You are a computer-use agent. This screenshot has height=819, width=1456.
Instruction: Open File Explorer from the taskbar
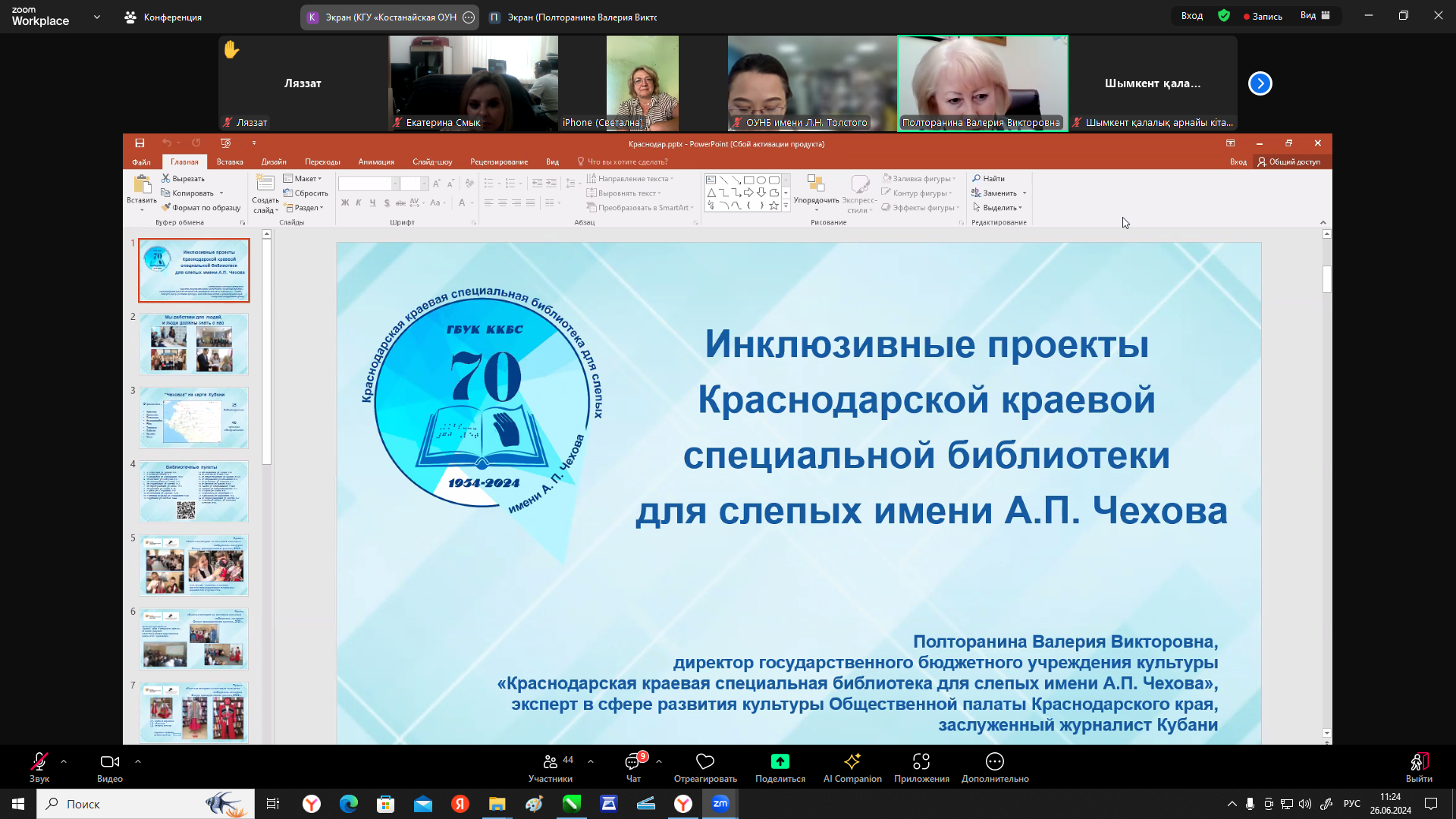[x=497, y=804]
